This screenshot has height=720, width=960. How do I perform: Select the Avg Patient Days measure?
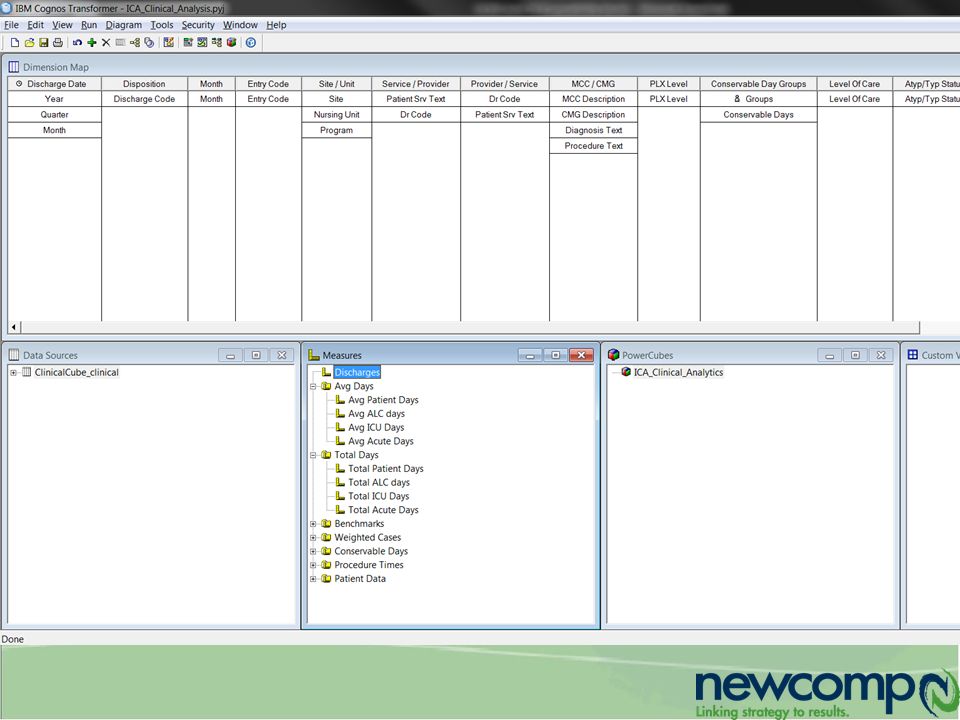383,400
